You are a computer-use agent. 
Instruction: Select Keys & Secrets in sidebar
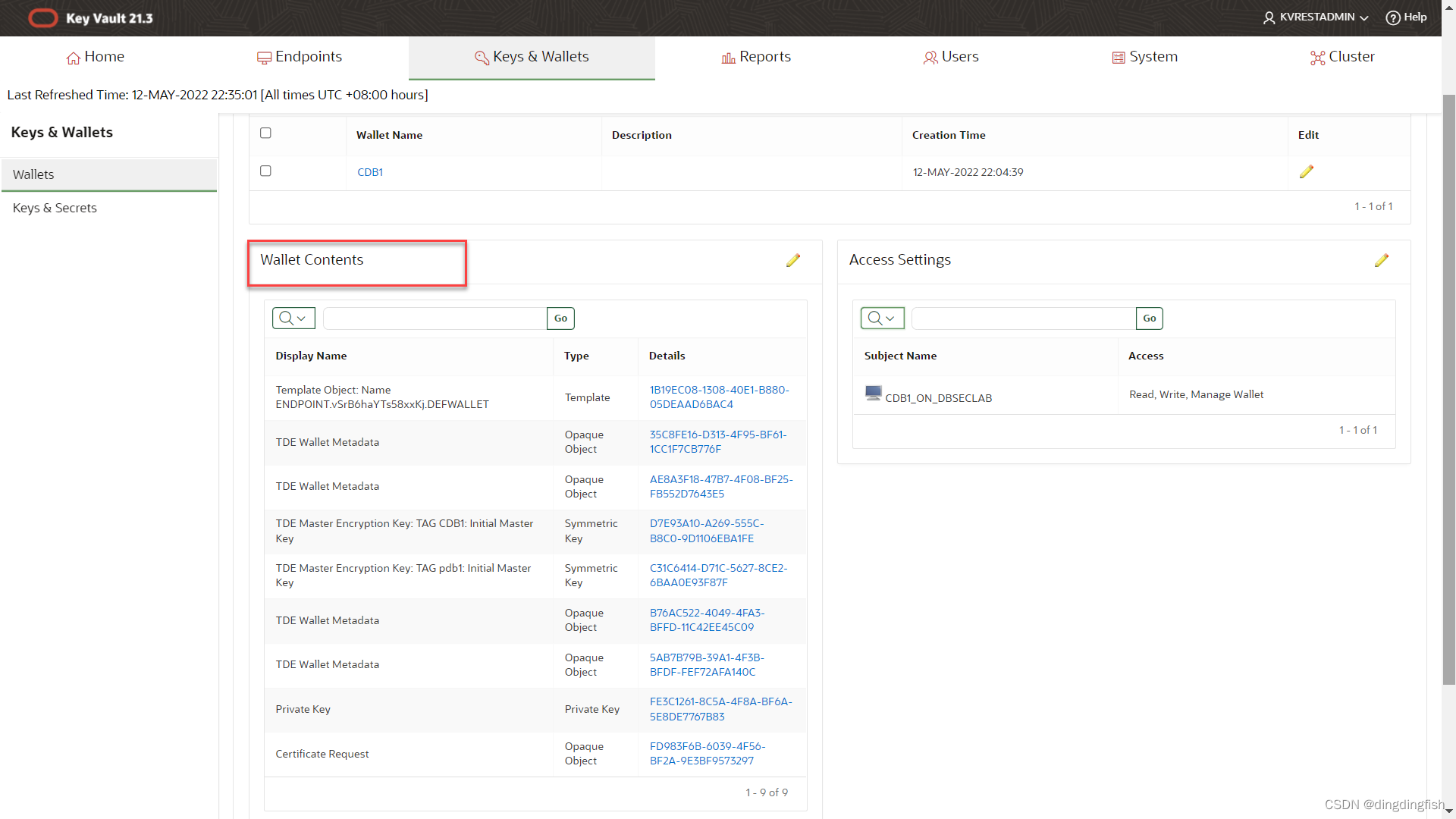click(55, 208)
